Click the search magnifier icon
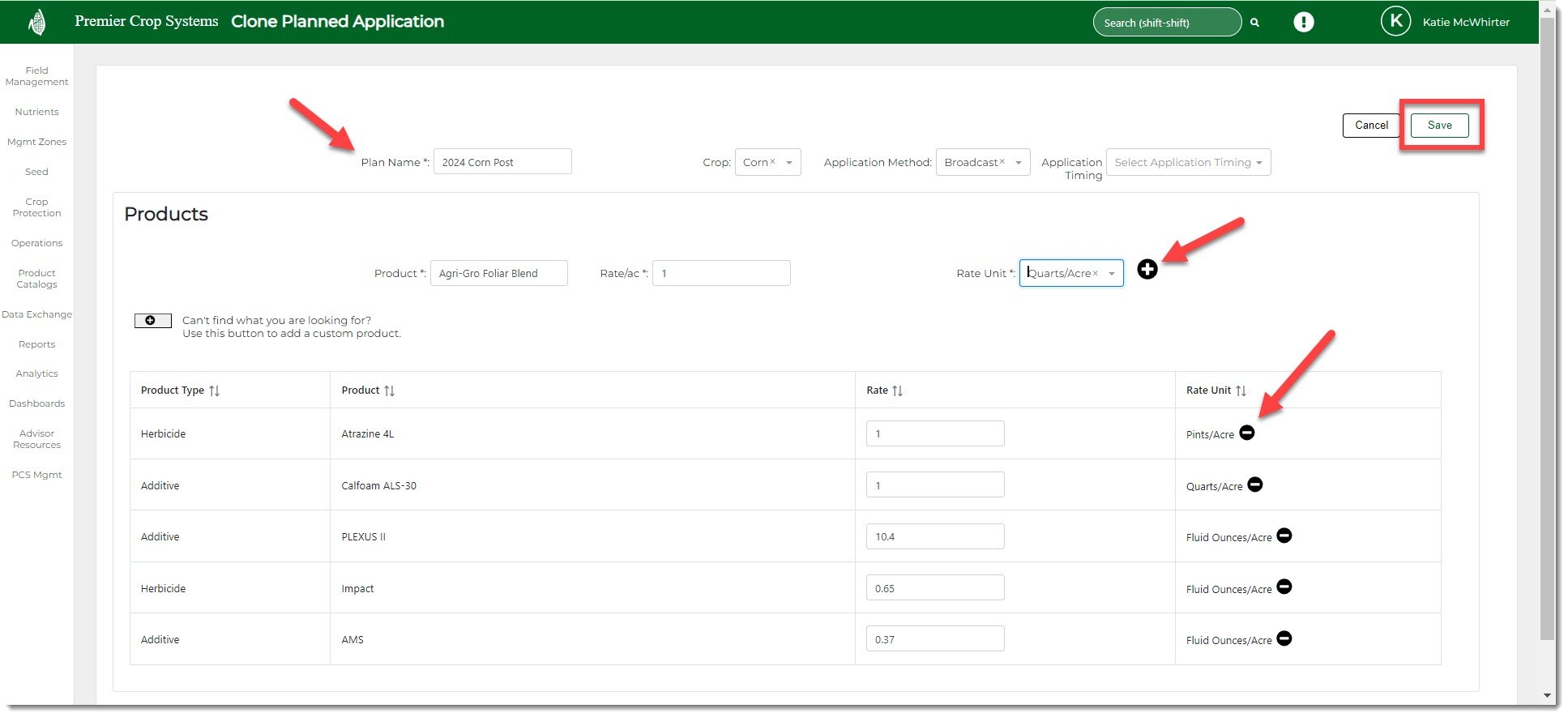 (1254, 23)
